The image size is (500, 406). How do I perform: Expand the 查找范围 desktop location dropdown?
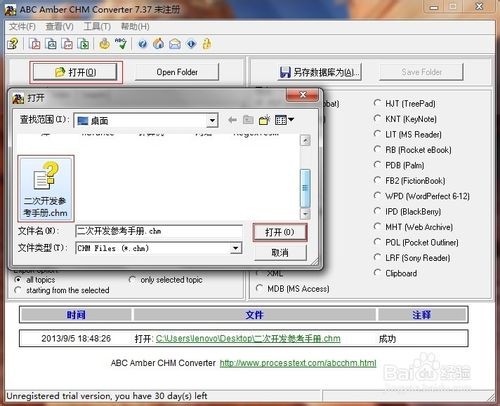(212, 120)
